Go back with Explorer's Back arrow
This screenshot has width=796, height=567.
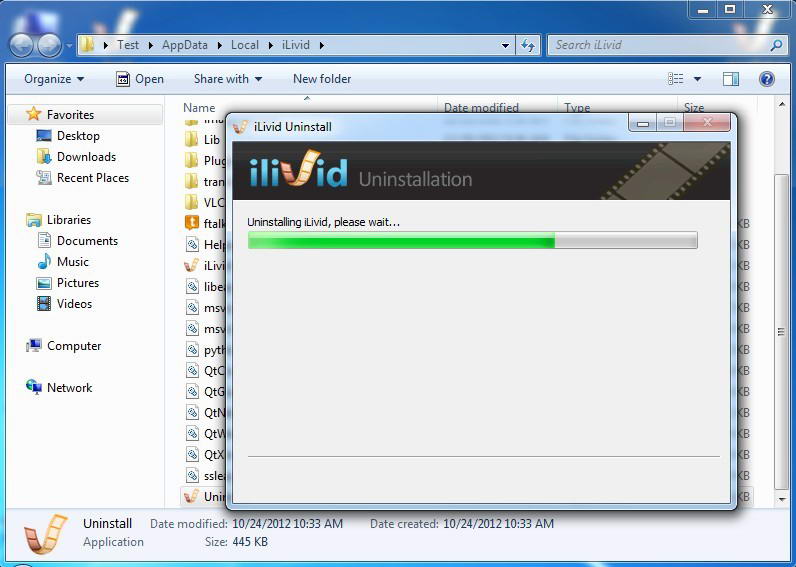click(x=22, y=45)
